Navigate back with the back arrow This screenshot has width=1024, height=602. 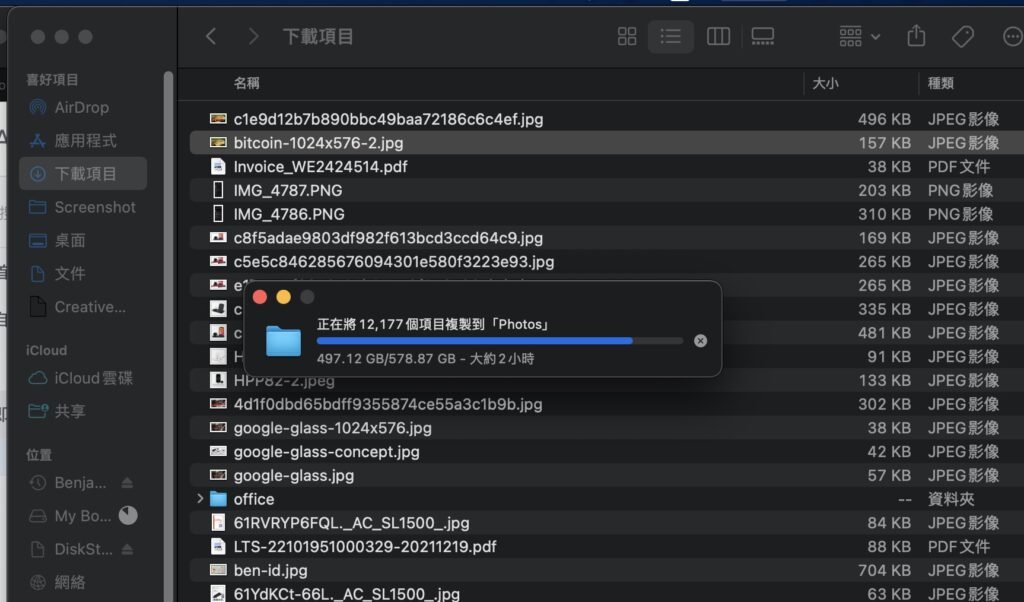[x=211, y=36]
